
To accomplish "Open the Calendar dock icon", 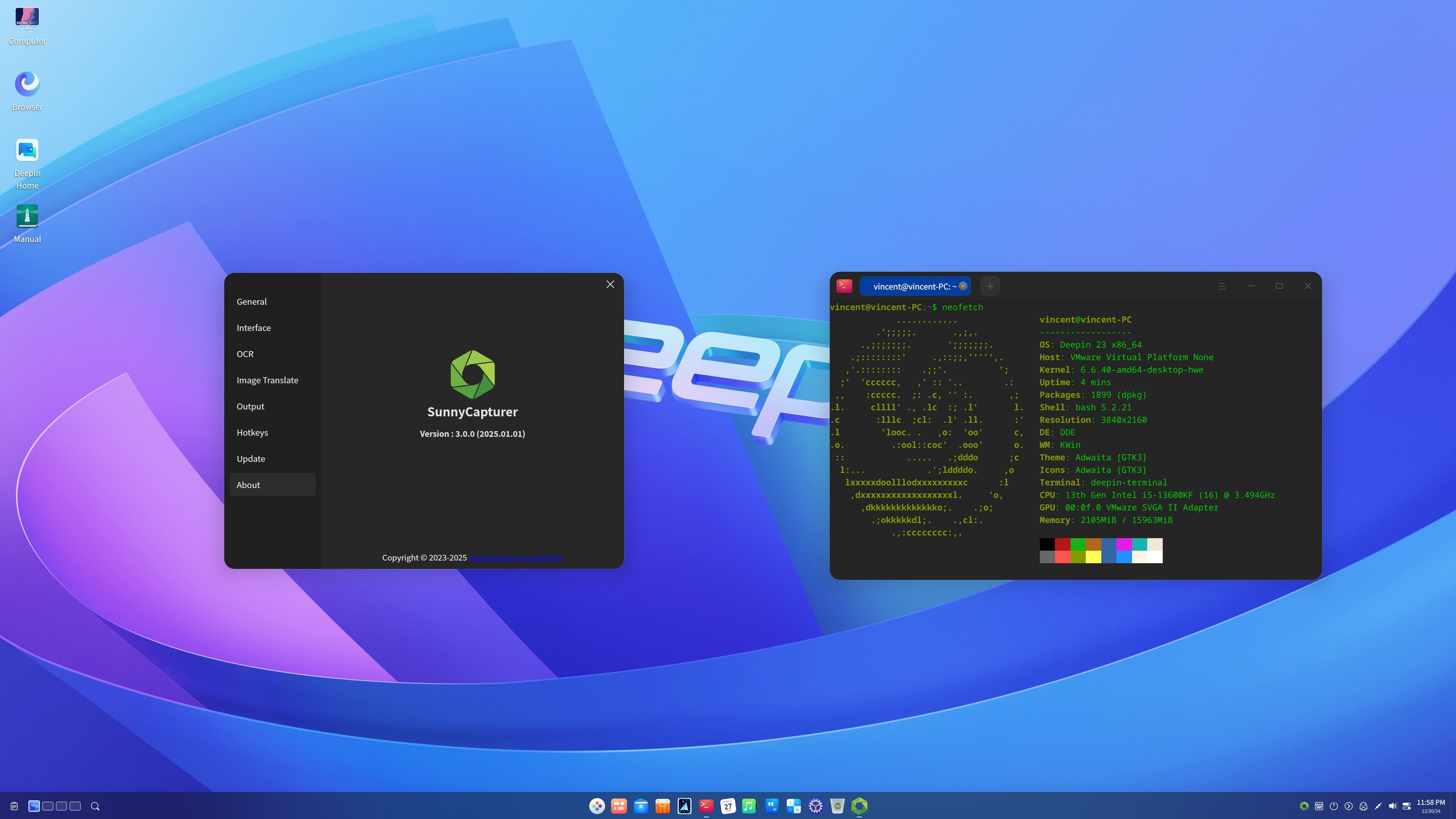I will click(728, 806).
